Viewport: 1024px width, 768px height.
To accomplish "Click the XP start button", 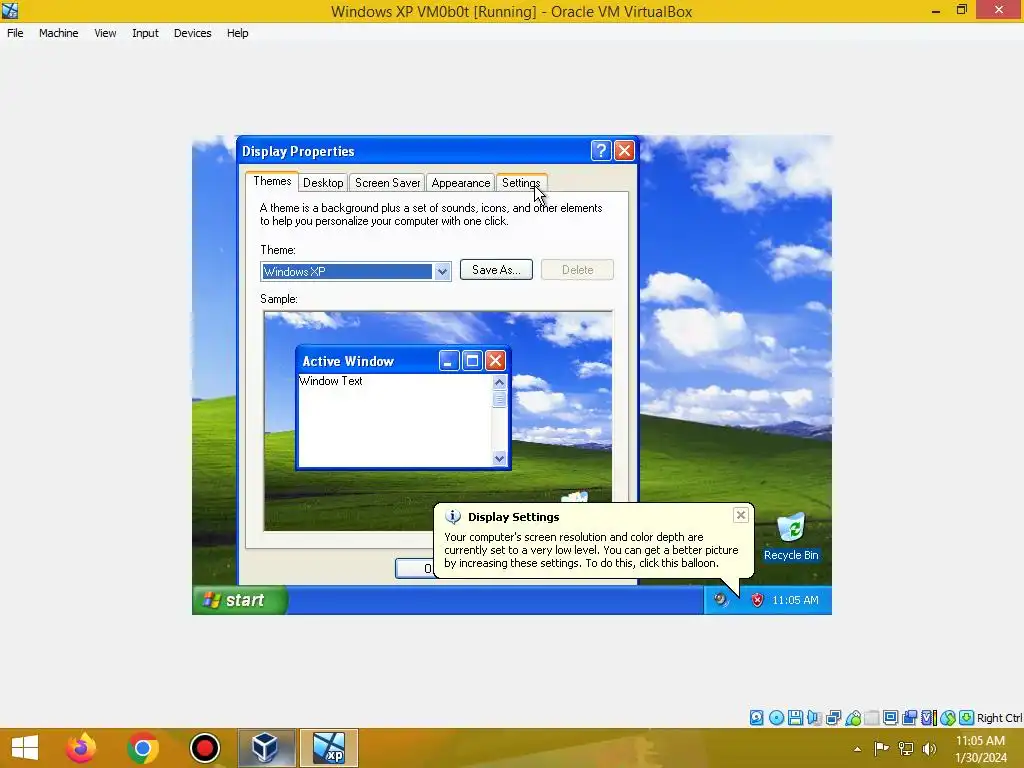I will coord(240,600).
